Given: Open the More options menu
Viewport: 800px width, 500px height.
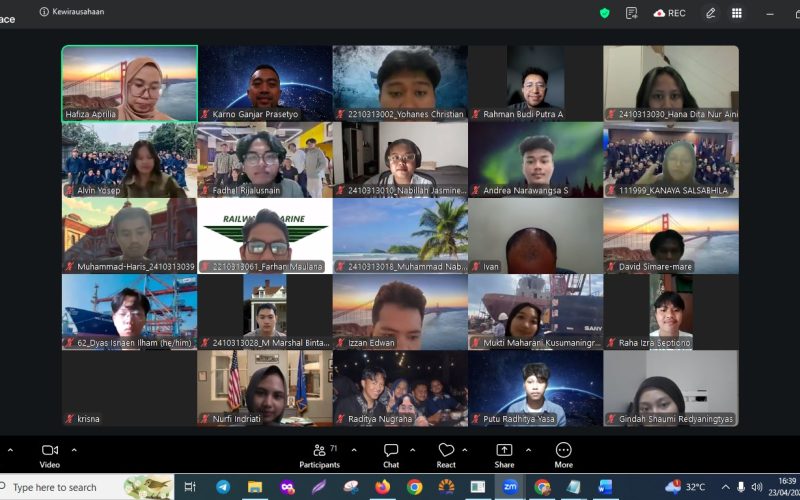Looking at the screenshot, I should [x=563, y=455].
